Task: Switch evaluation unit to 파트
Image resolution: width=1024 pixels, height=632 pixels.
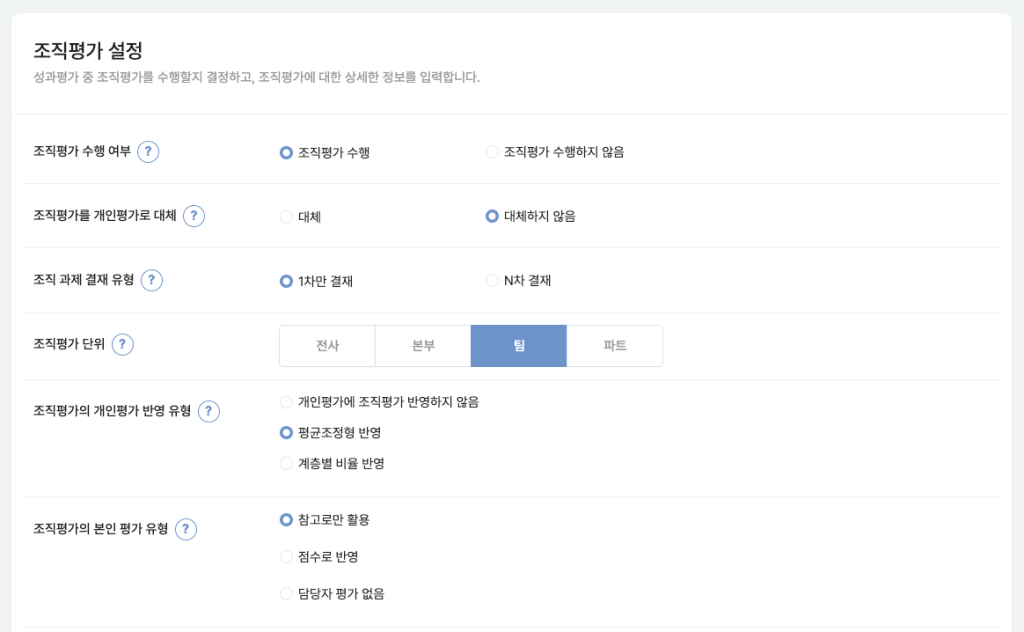Action: click(615, 346)
